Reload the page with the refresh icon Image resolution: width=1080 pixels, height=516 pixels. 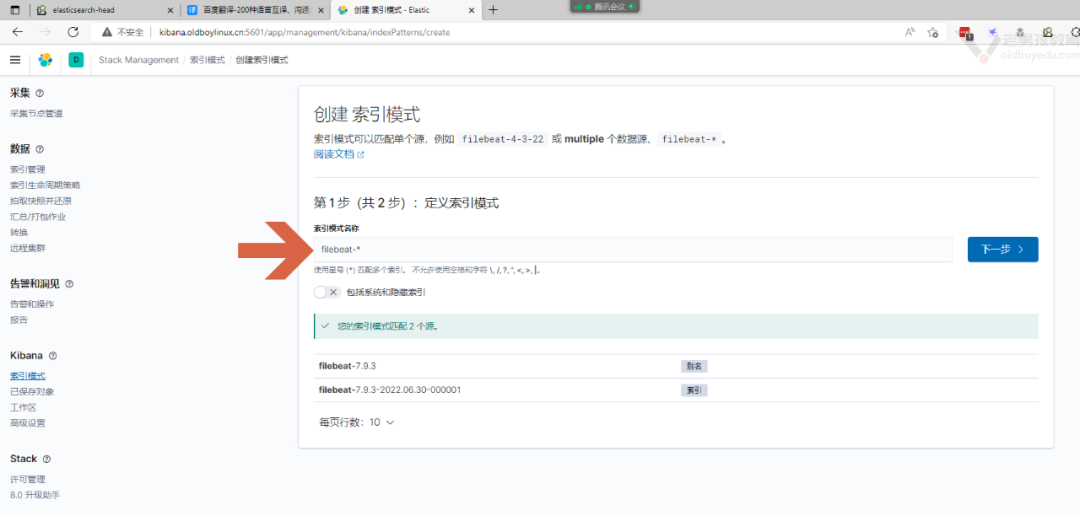(x=73, y=32)
